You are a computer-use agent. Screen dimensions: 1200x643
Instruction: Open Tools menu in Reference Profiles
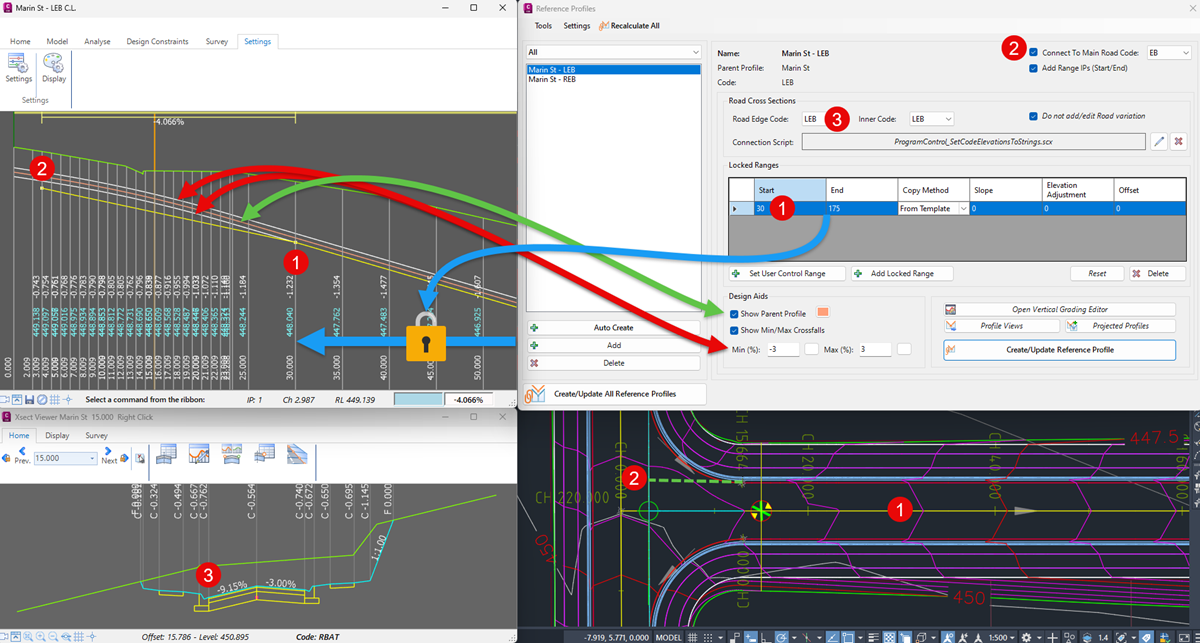pos(543,26)
